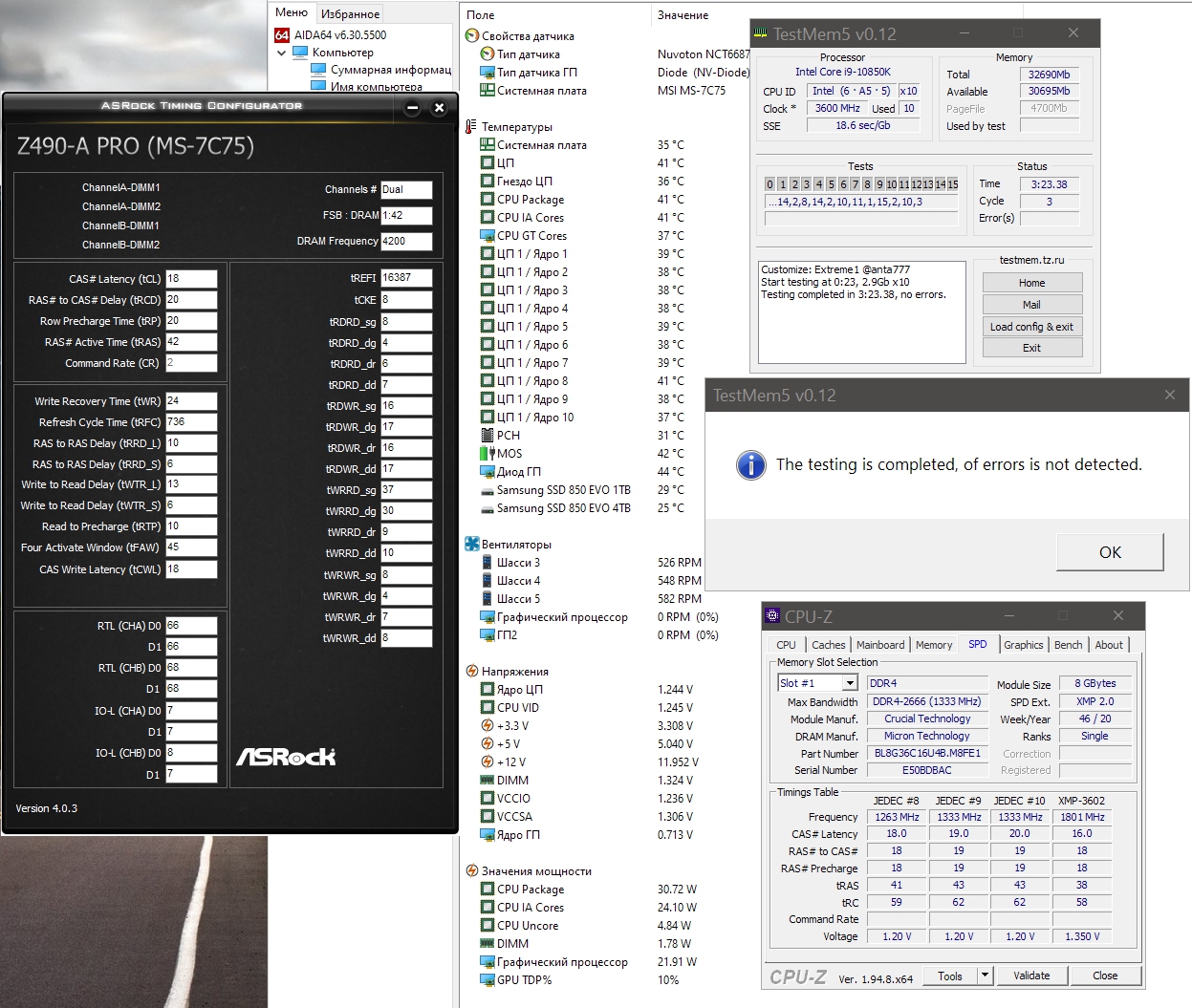Minimize the ASRock Timing Configurator window
This screenshot has width=1192, height=1008.
pos(413,108)
